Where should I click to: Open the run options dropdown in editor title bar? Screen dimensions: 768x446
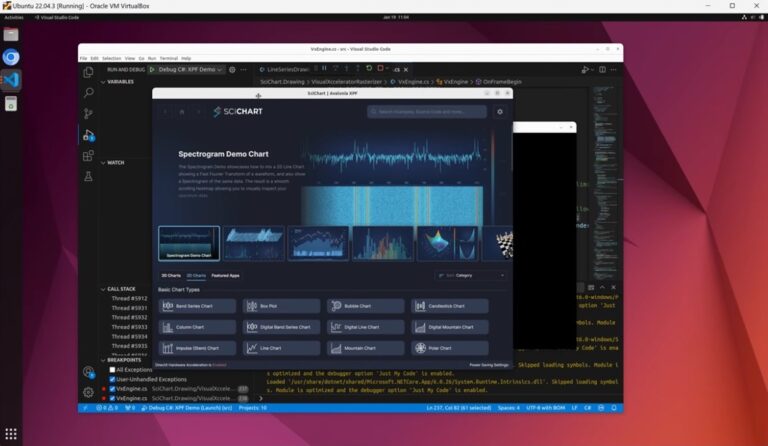592,70
